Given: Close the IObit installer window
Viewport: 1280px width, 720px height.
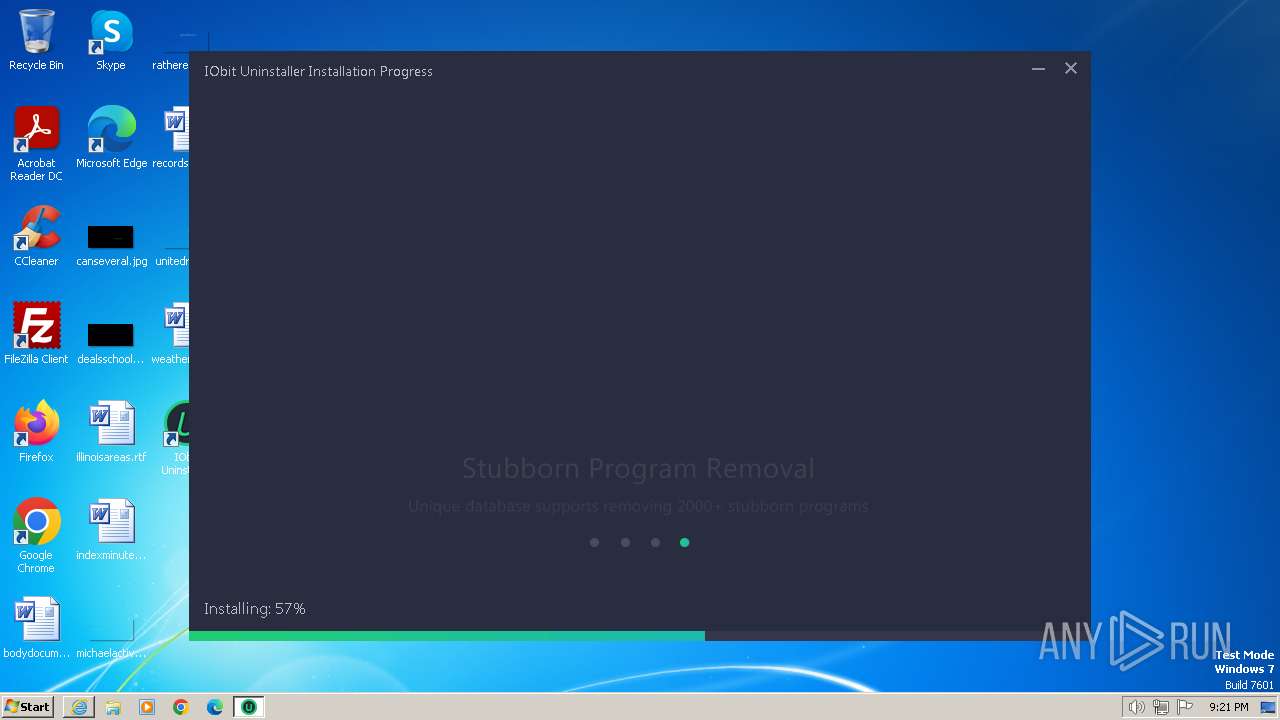Looking at the screenshot, I should coord(1071,69).
